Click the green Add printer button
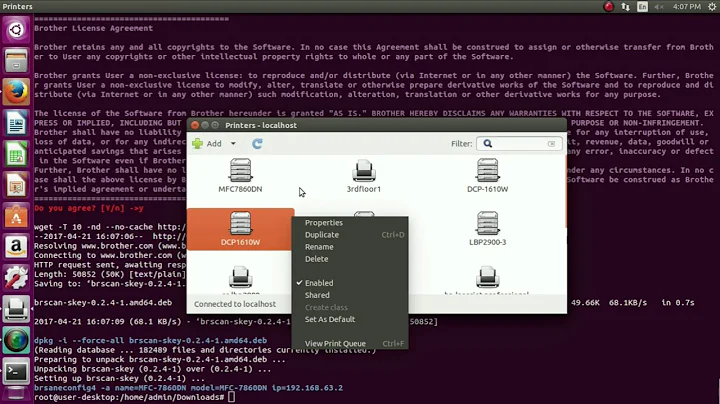 pyautogui.click(x=207, y=144)
